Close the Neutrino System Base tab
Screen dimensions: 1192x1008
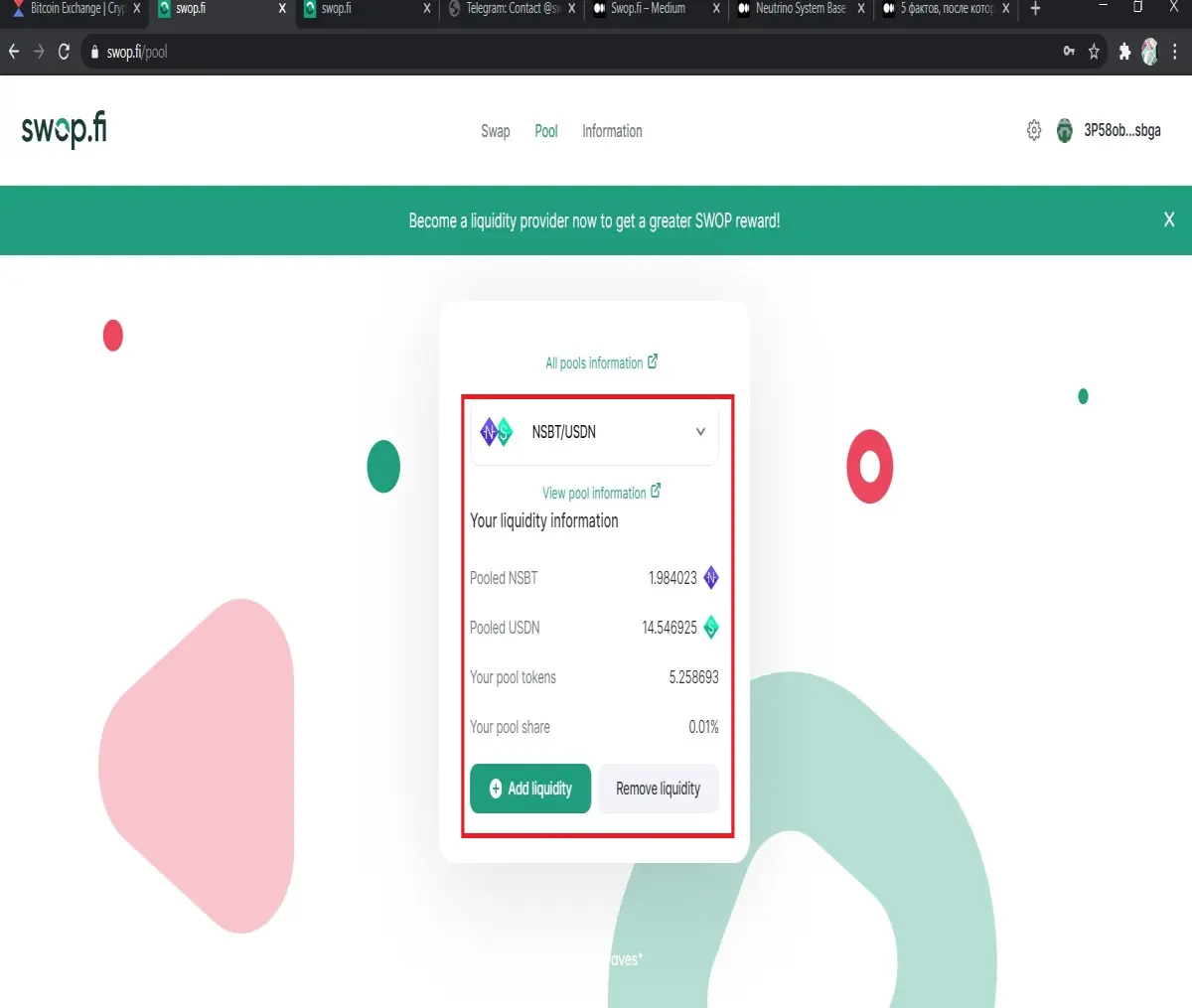(861, 8)
